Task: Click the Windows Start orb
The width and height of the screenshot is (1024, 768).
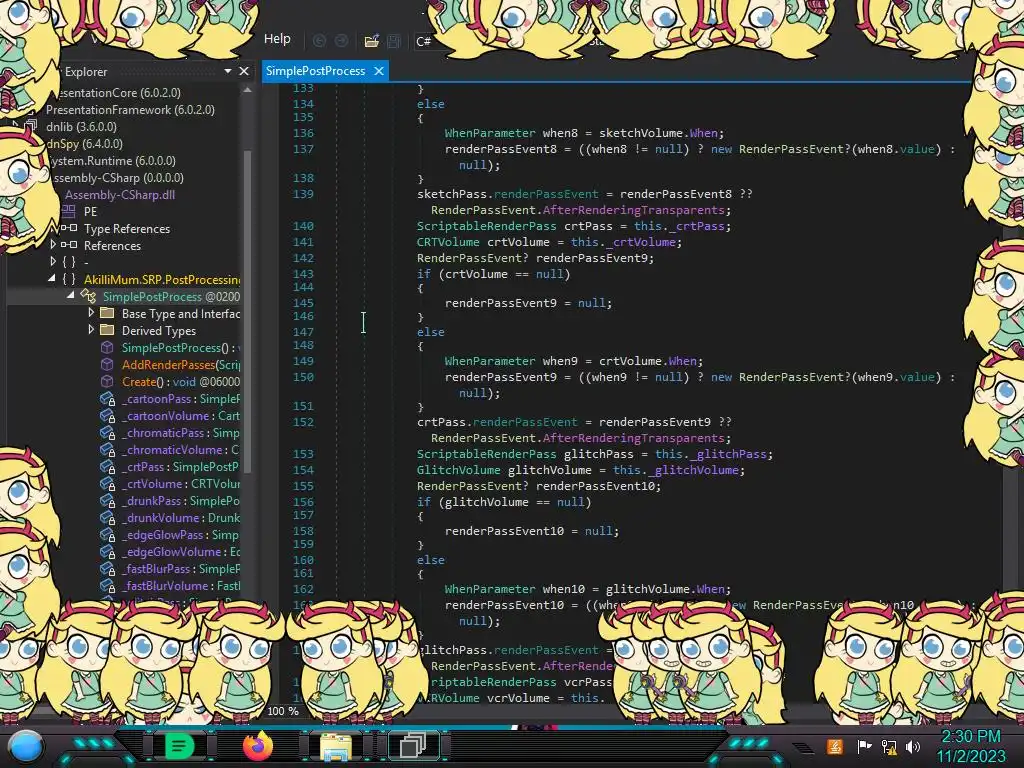Action: pos(25,746)
